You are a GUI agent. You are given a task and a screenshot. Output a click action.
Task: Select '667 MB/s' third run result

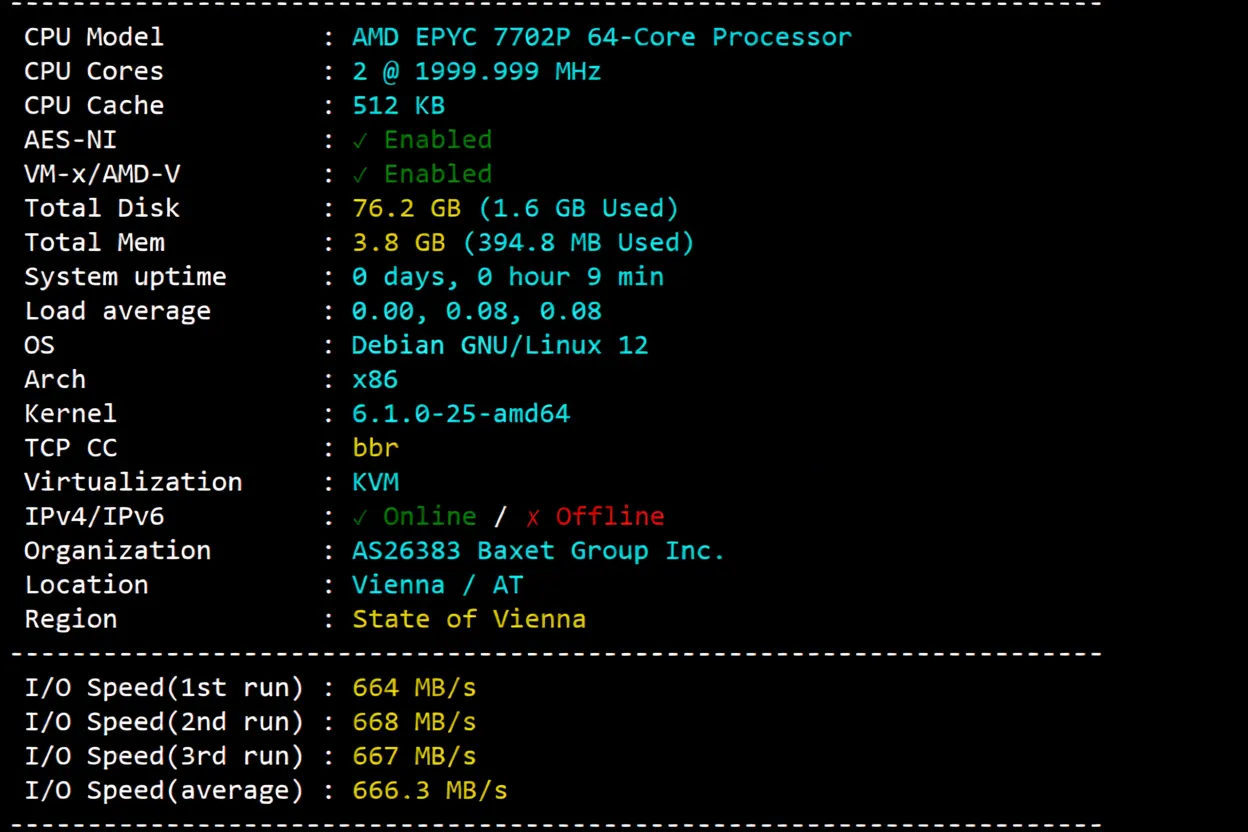click(x=414, y=756)
